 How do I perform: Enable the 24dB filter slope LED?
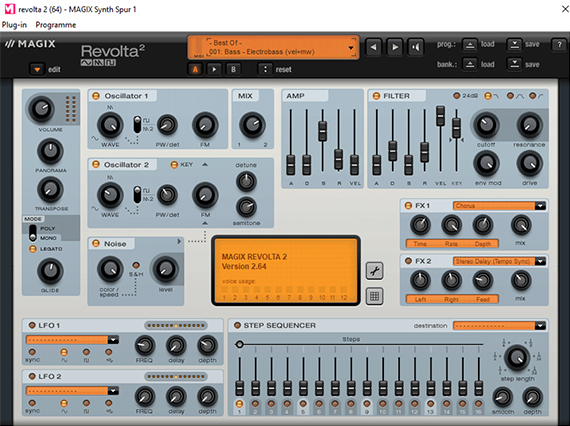457,96
